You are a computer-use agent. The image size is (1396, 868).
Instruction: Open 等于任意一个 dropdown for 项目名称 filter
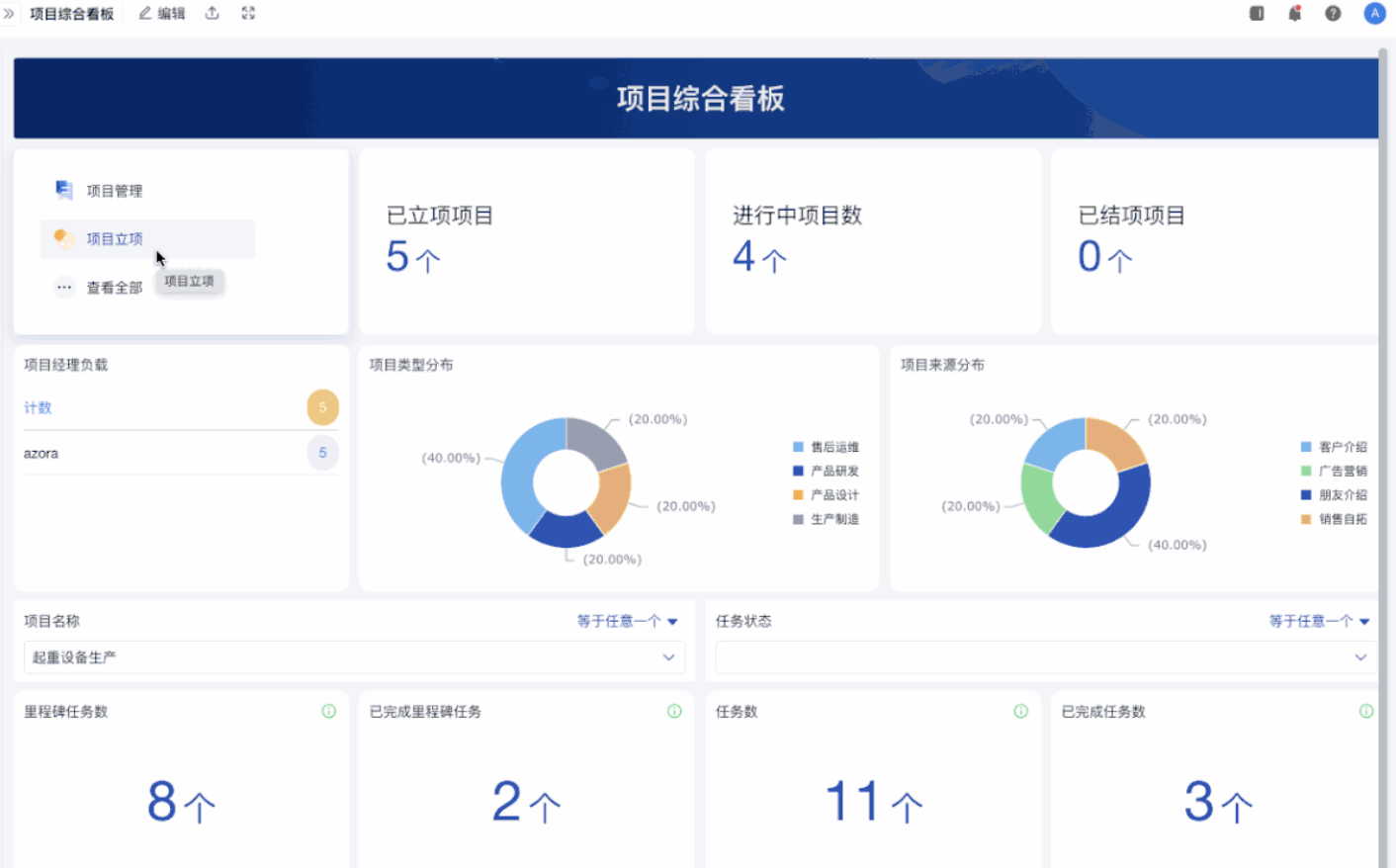627,621
